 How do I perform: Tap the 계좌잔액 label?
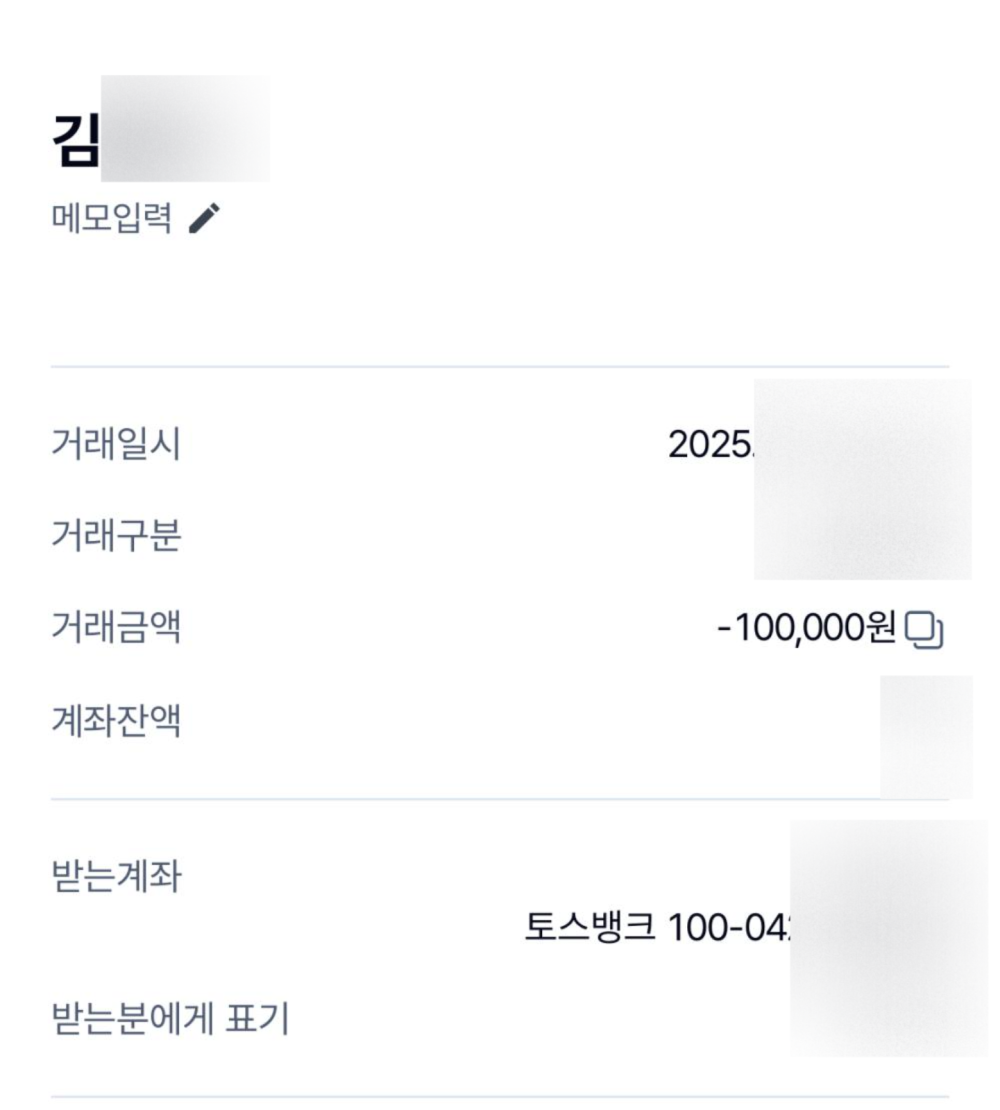tap(115, 720)
